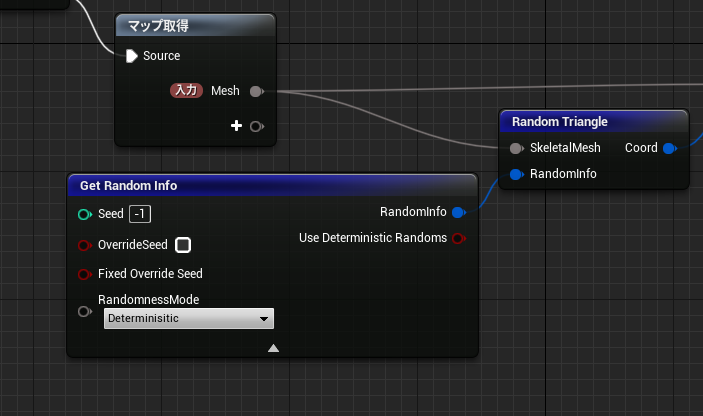Screen dimensions: 703x416
Task: Click the Fixed Override Seed label
Action: tap(150, 273)
